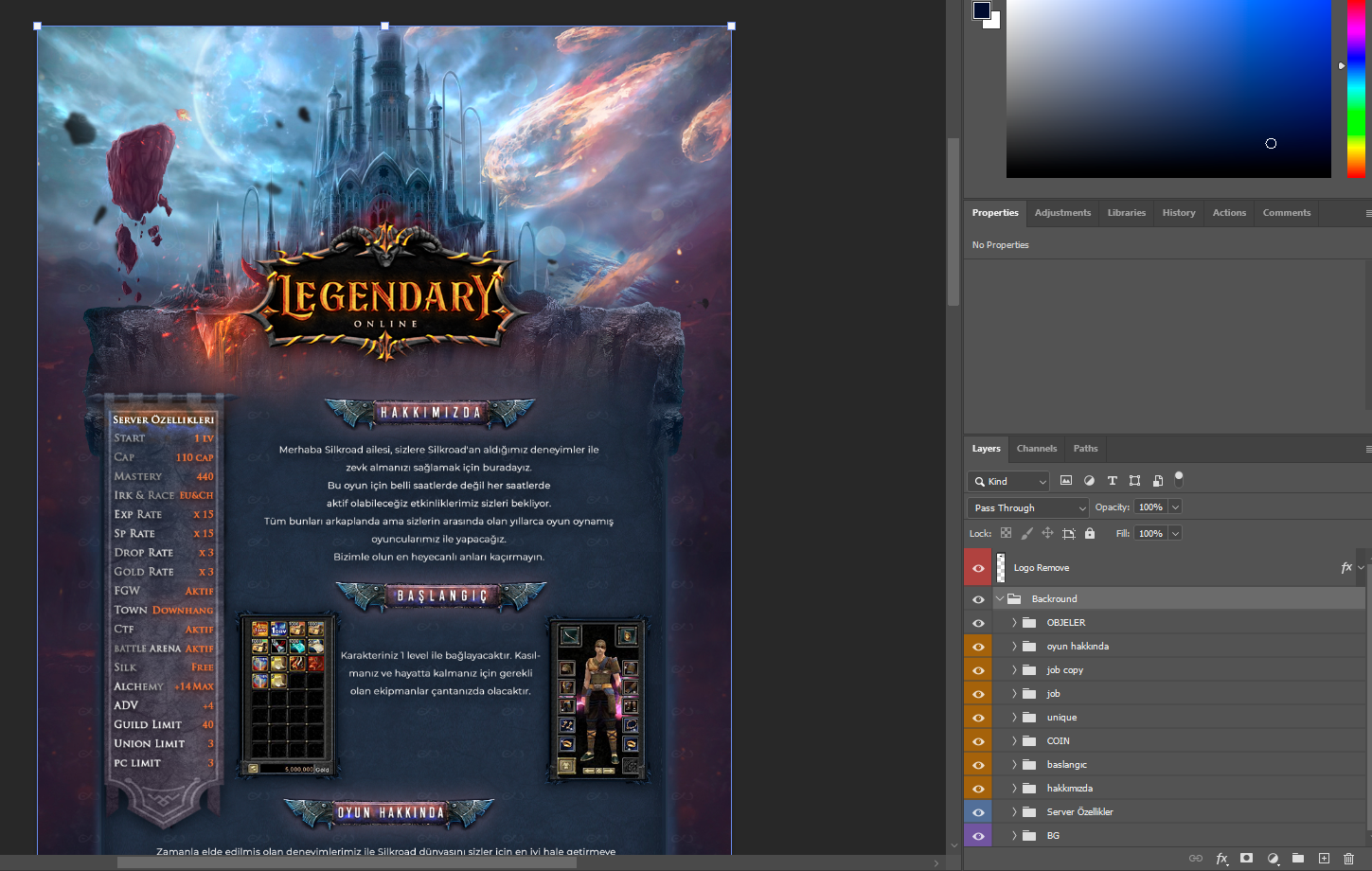Screen dimensions: 1372x871
Task: Click the Link layers icon
Action: pyautogui.click(x=1196, y=859)
